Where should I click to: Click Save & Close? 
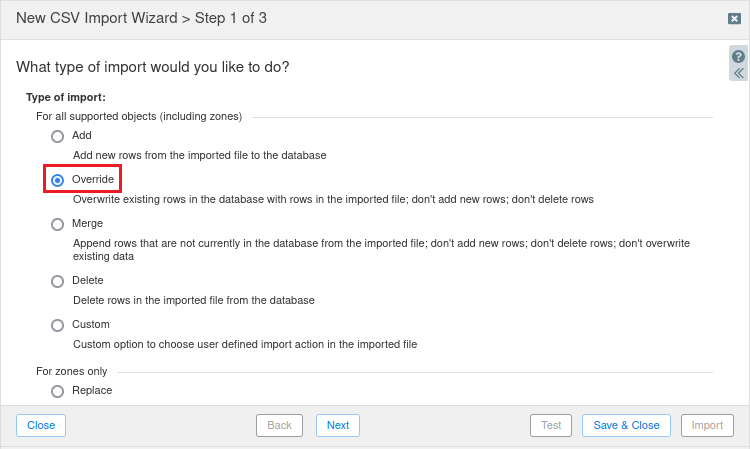pos(626,425)
